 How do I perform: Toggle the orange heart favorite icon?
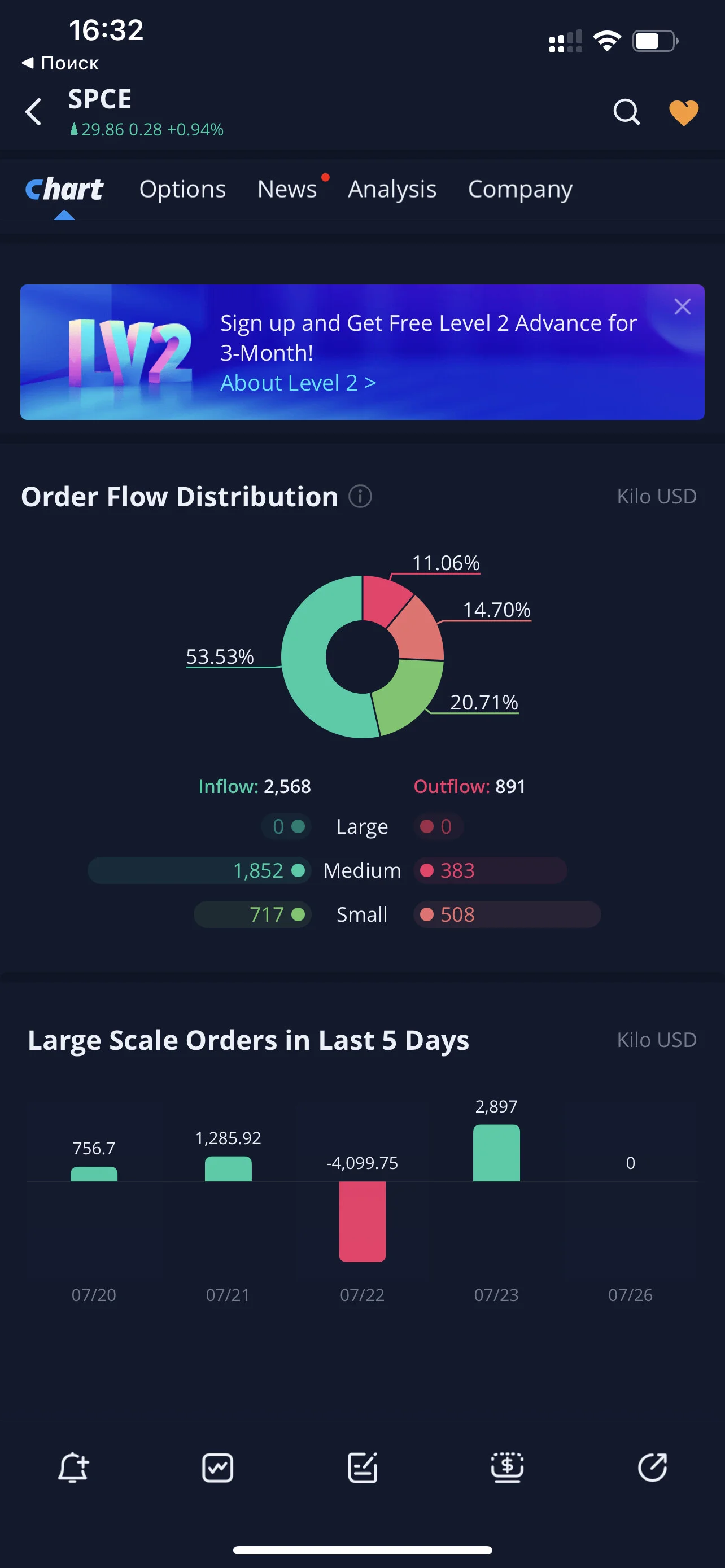pos(684,113)
